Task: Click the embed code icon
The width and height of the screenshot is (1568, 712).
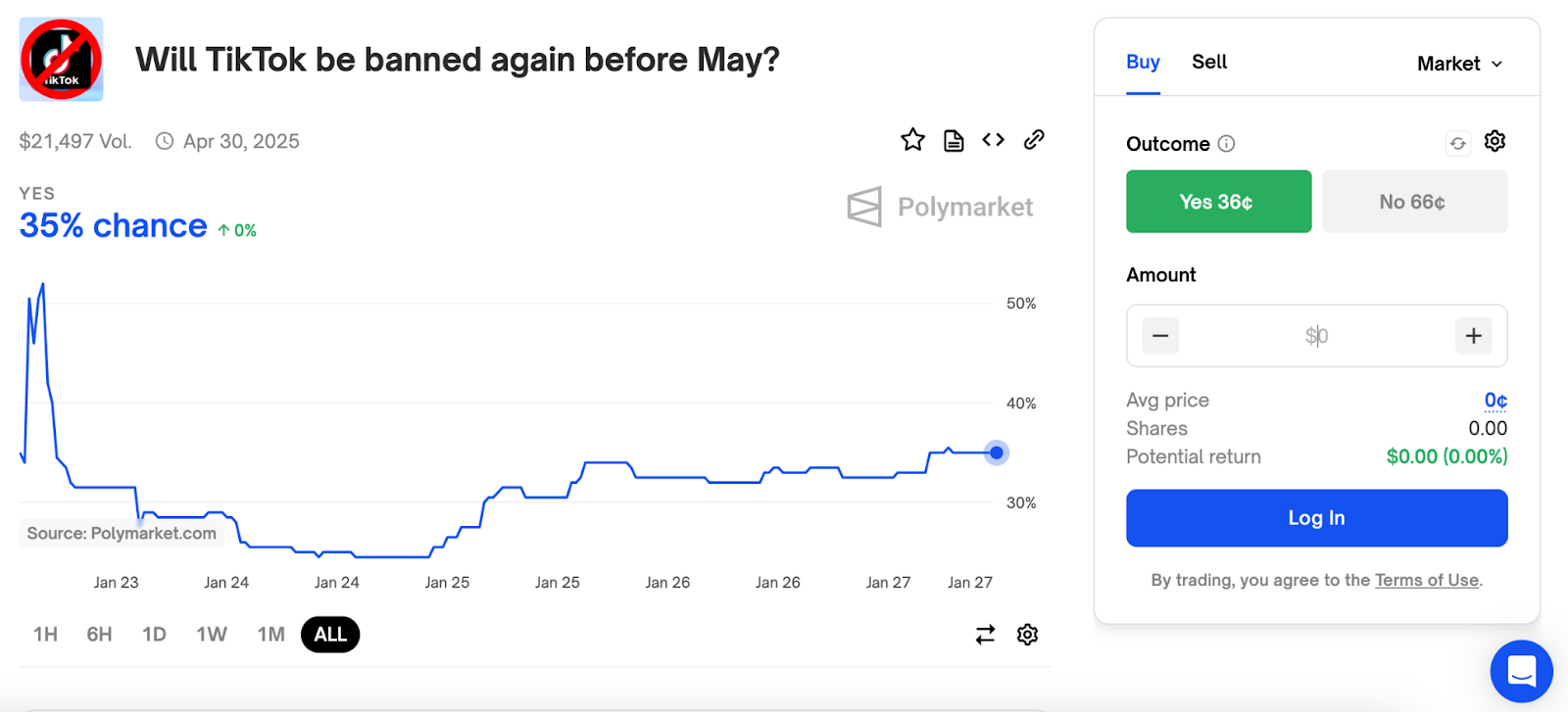Action: point(993,140)
